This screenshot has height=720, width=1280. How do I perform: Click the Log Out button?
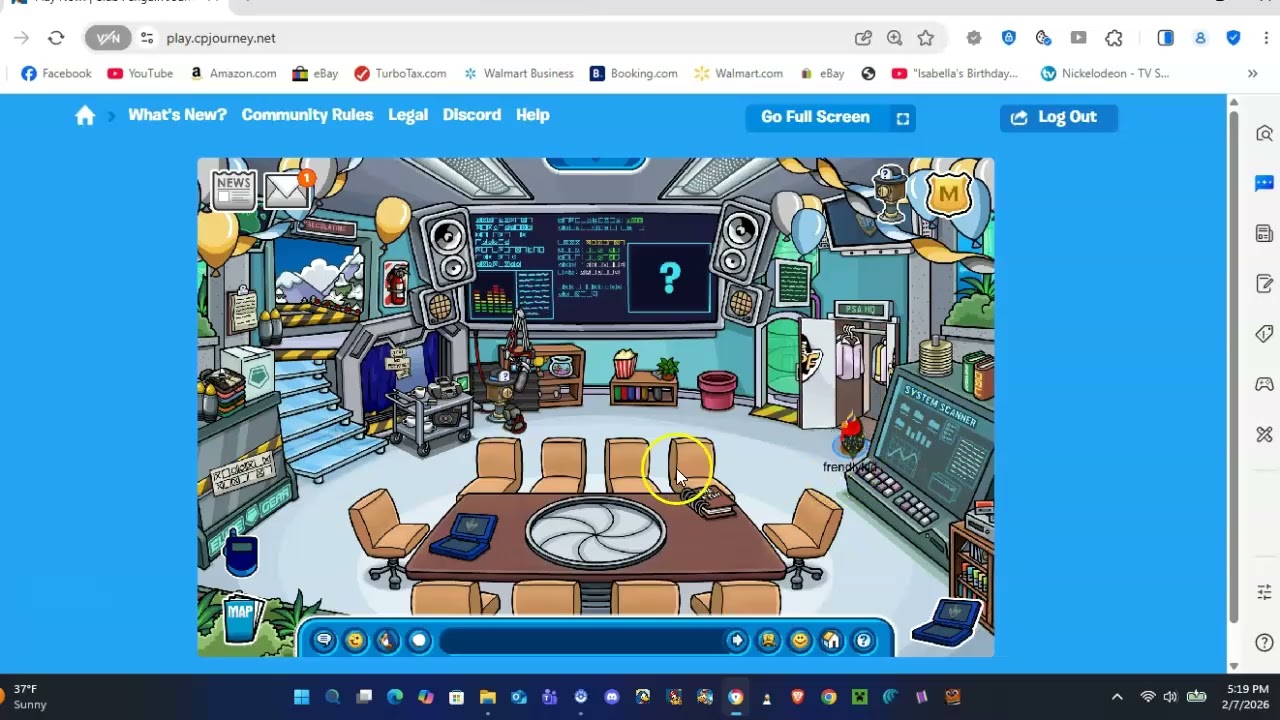tap(1059, 118)
